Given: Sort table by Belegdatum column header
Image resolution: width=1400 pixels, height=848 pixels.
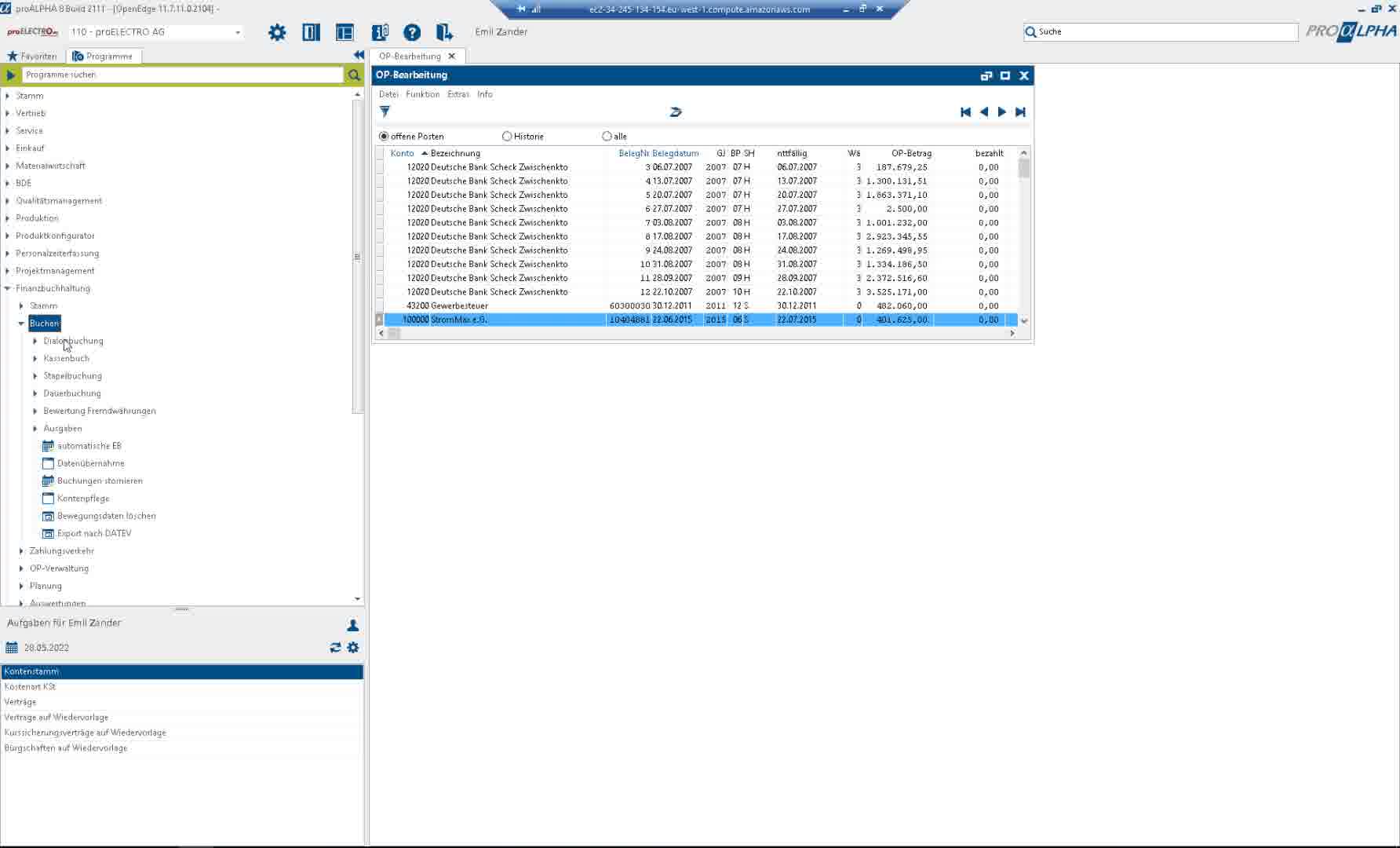Looking at the screenshot, I should (676, 153).
